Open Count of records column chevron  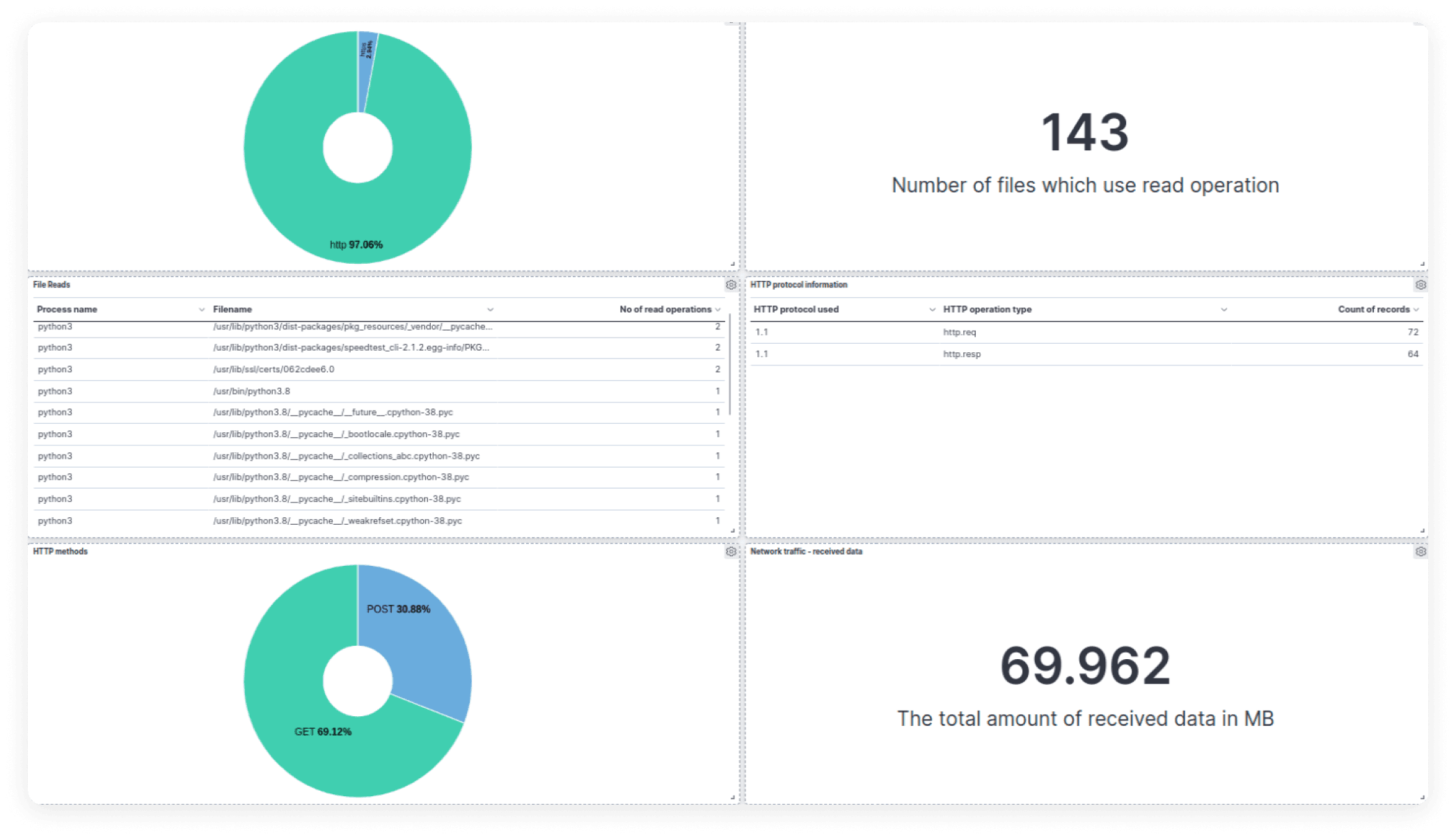1416,310
